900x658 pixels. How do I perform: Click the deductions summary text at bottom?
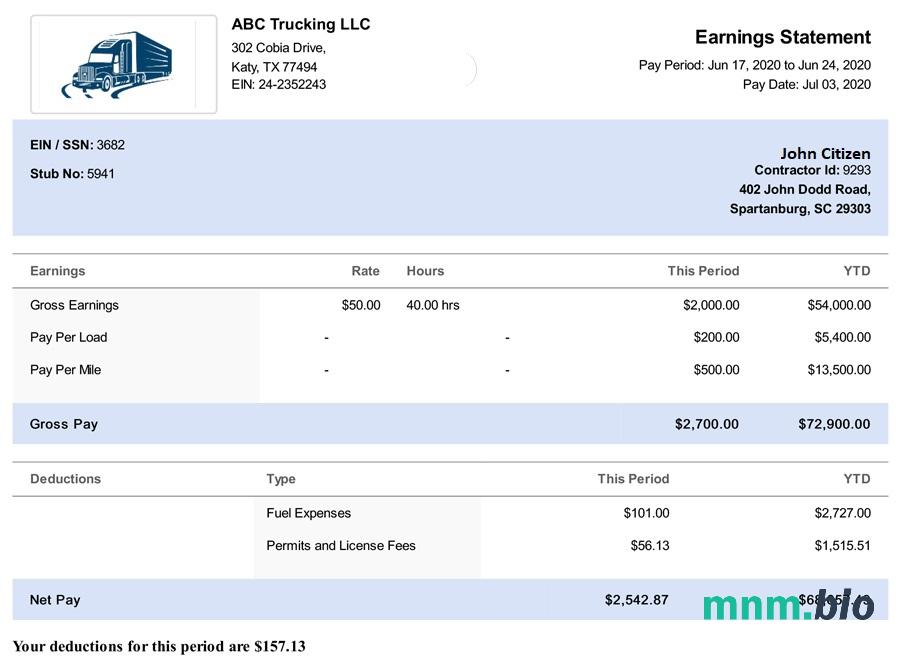click(159, 646)
